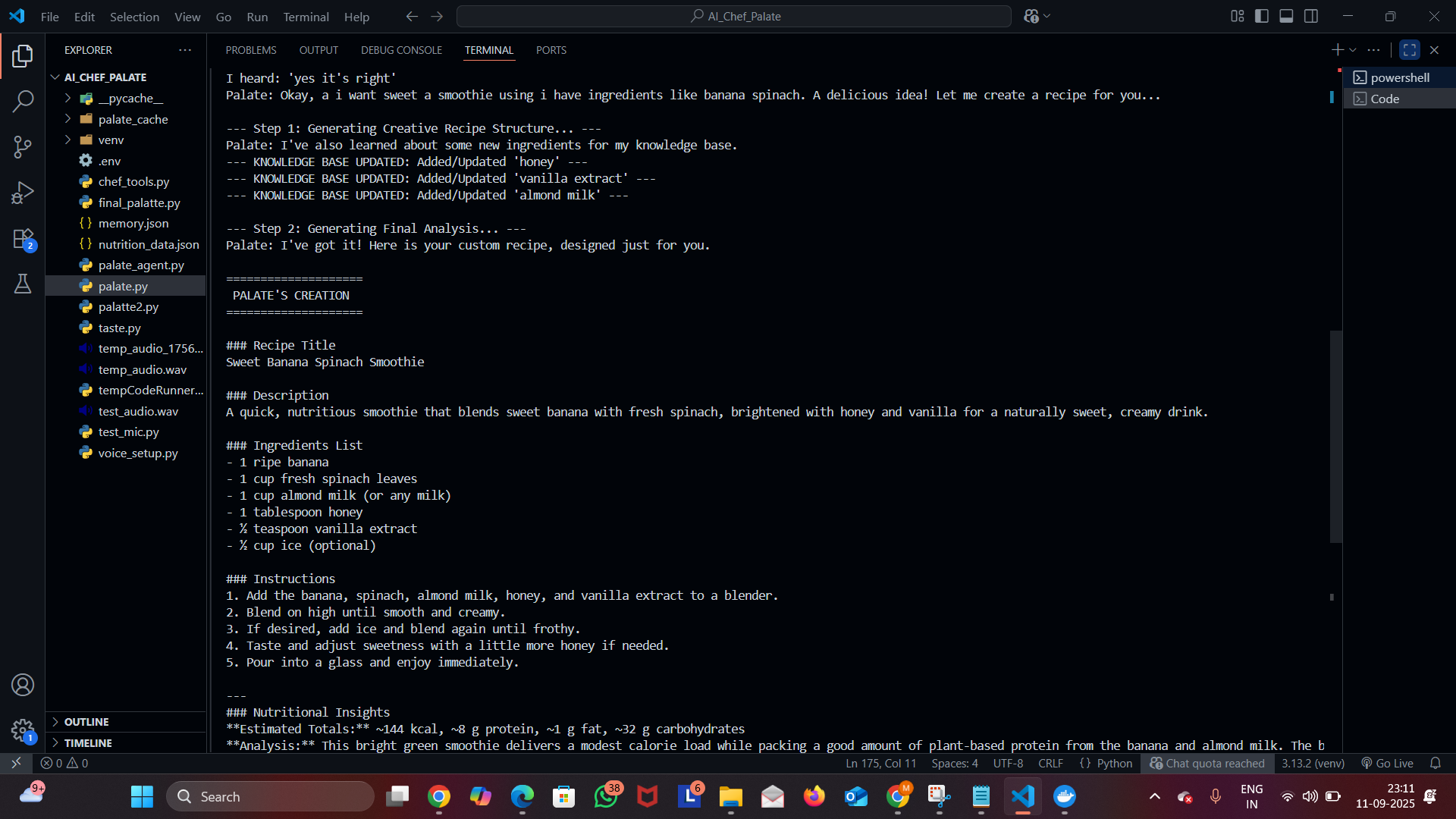Click the notifications bell in status bar
Viewport: 1456px width, 819px height.
coord(1435,763)
